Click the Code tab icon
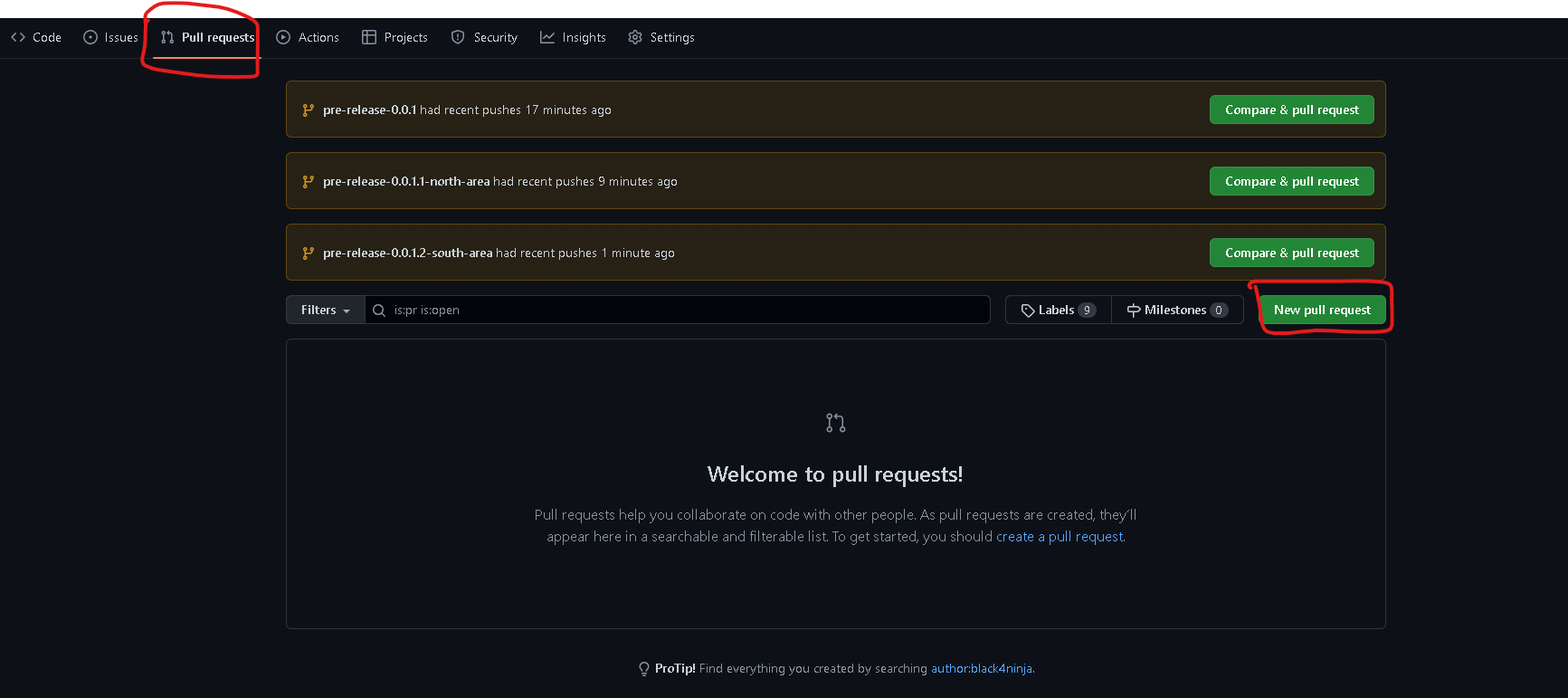 [18, 37]
